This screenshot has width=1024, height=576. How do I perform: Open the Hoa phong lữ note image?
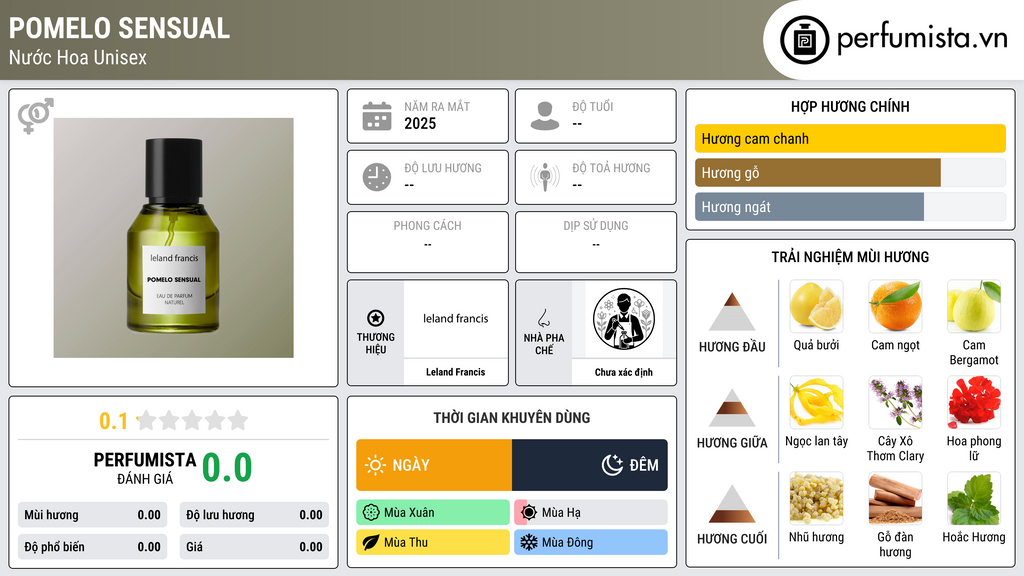[x=974, y=402]
